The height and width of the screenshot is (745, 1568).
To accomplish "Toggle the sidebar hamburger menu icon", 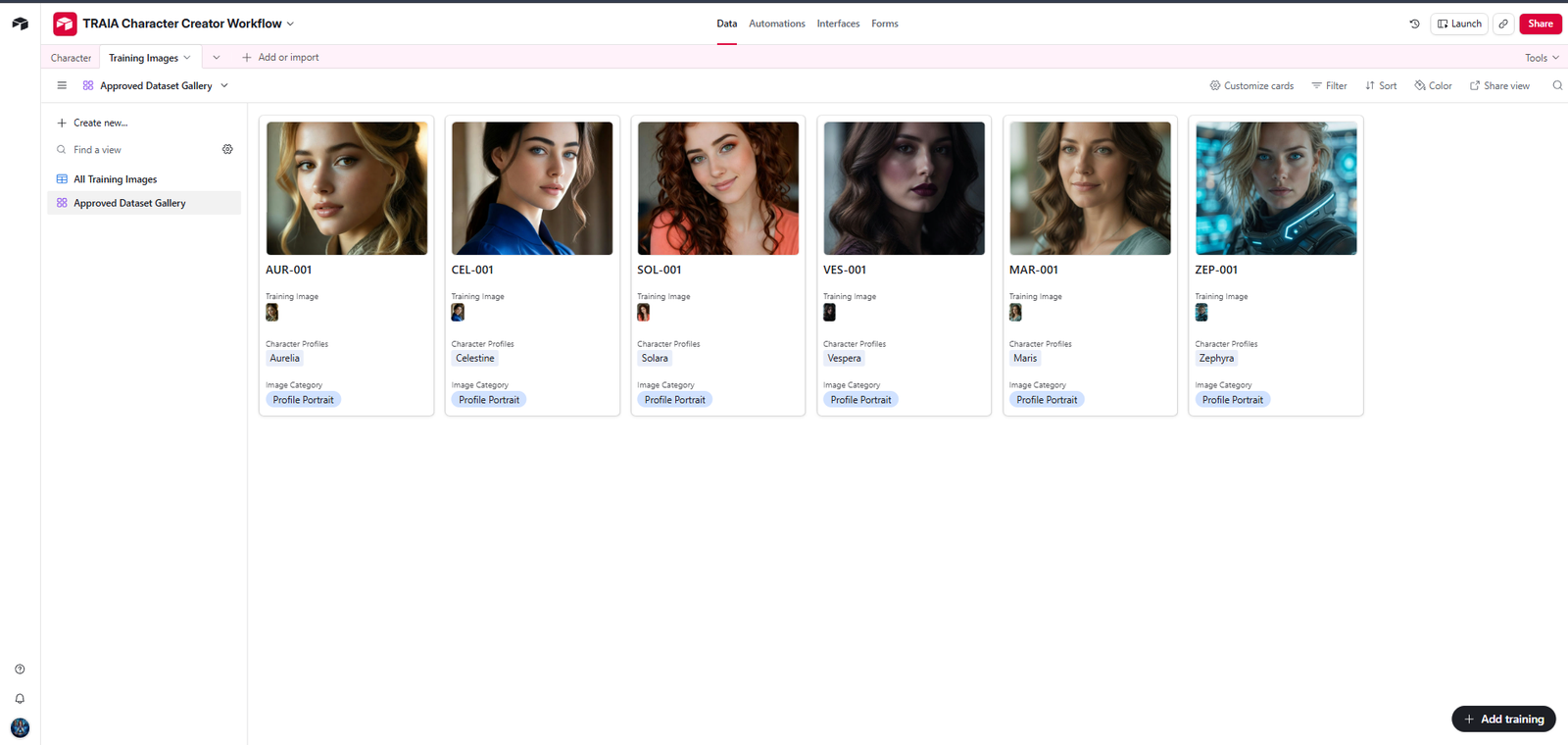I will coord(62,85).
